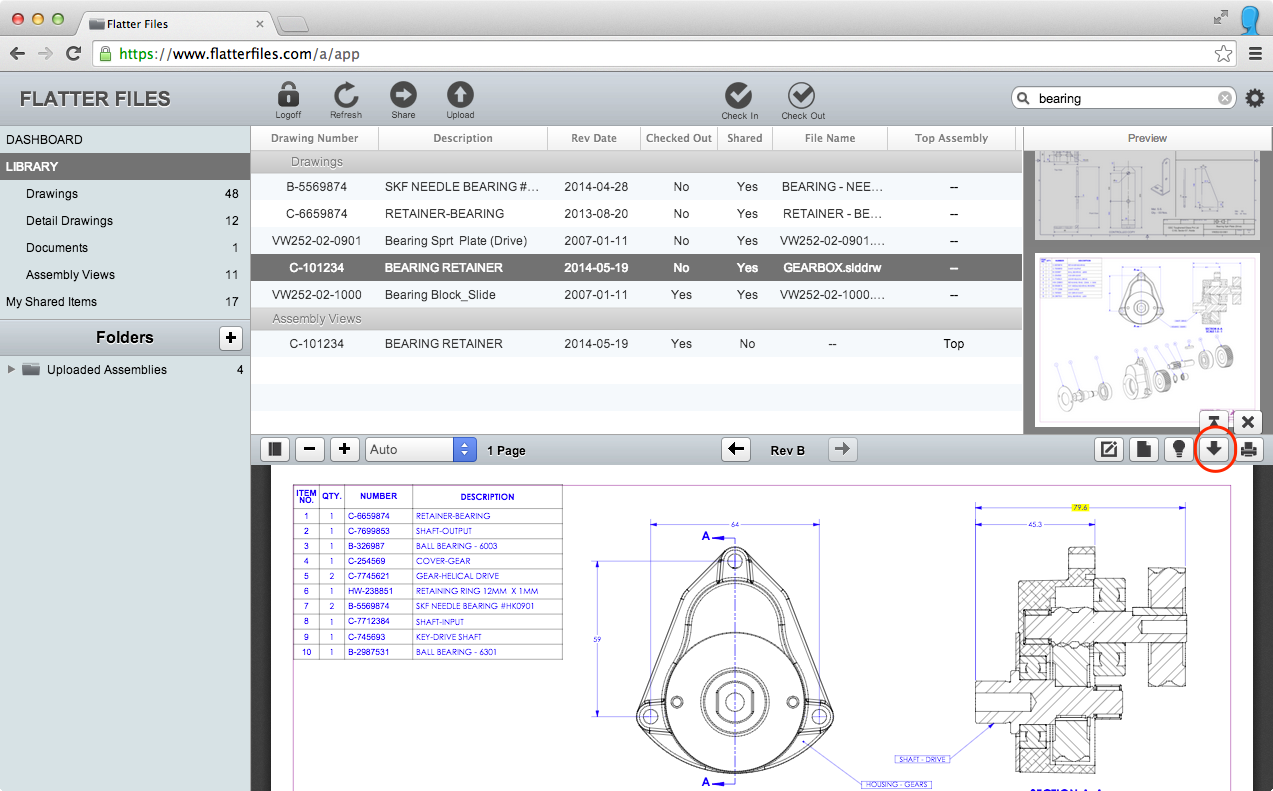The image size is (1273, 791).
Task: Clear the search field with the x icon
Action: 1225,98
